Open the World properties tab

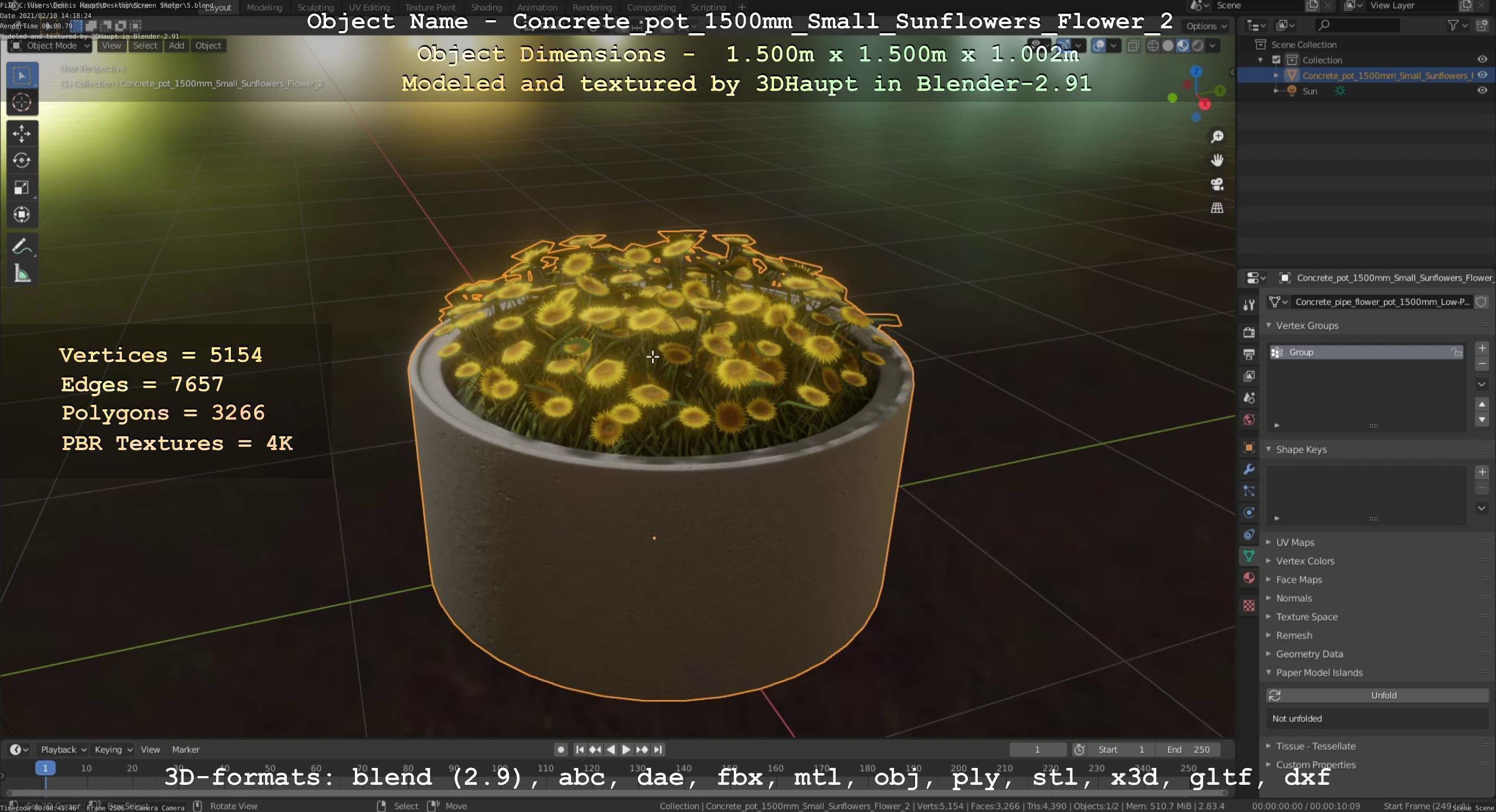point(1249,420)
